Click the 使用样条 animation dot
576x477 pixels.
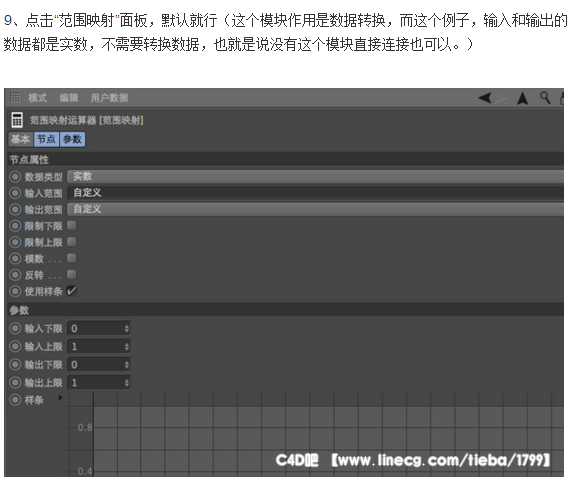(15, 291)
